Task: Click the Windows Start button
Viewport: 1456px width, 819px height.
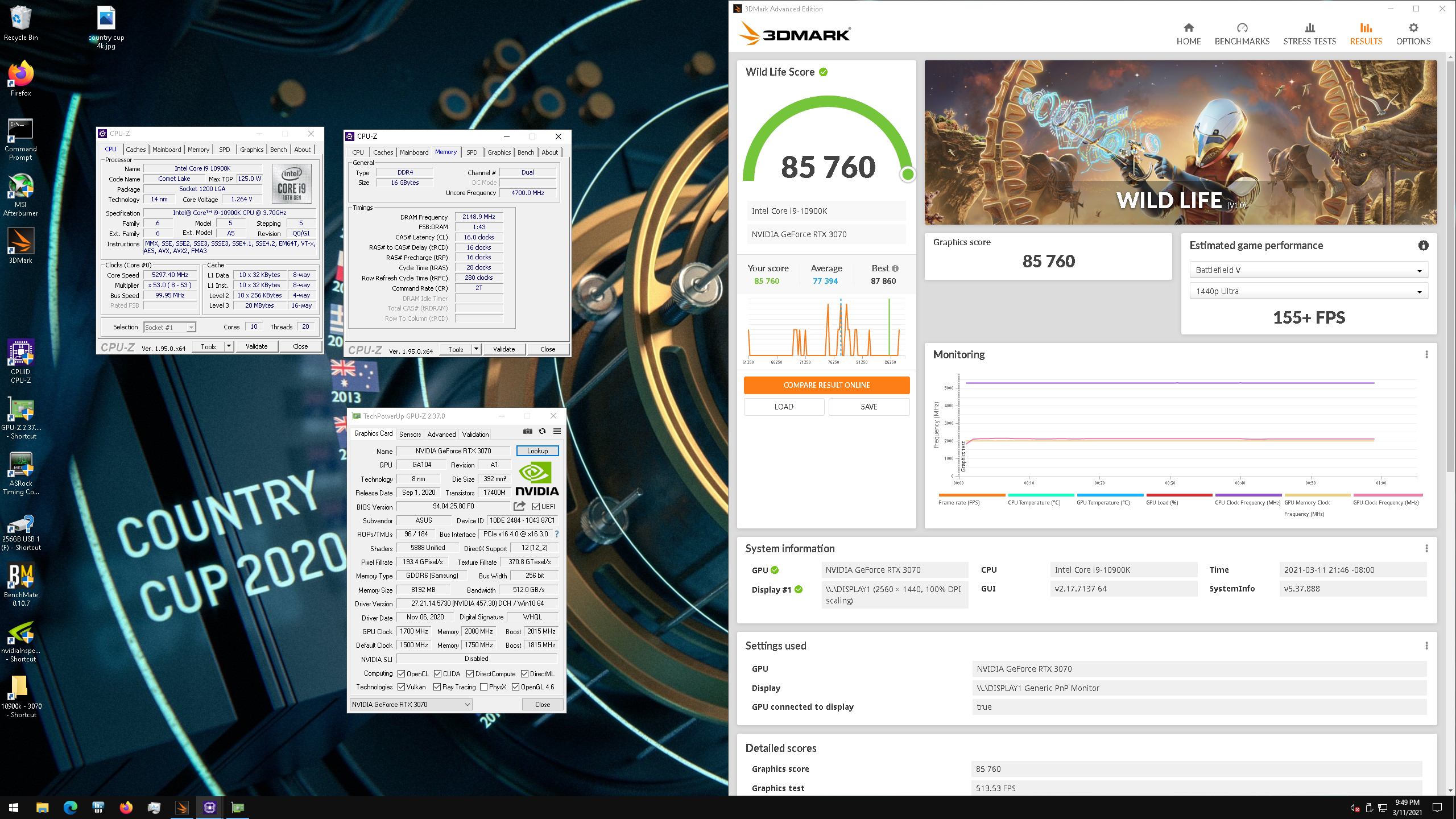Action: 14,807
